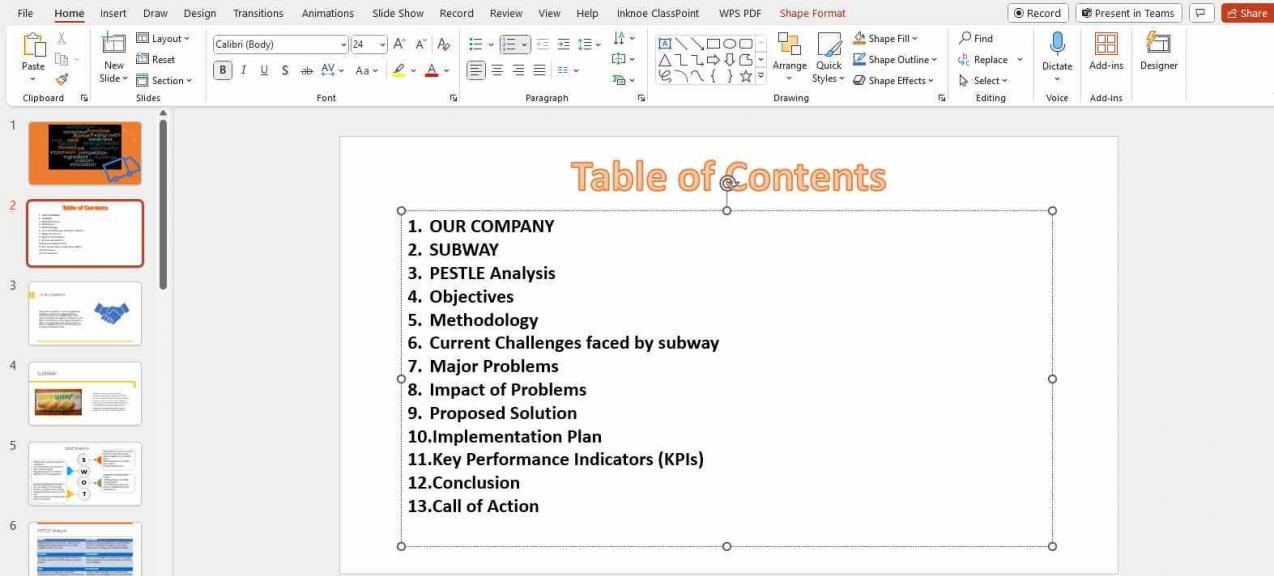
Task: Open the Shape Outline dropdown arrow
Action: pos(934,59)
